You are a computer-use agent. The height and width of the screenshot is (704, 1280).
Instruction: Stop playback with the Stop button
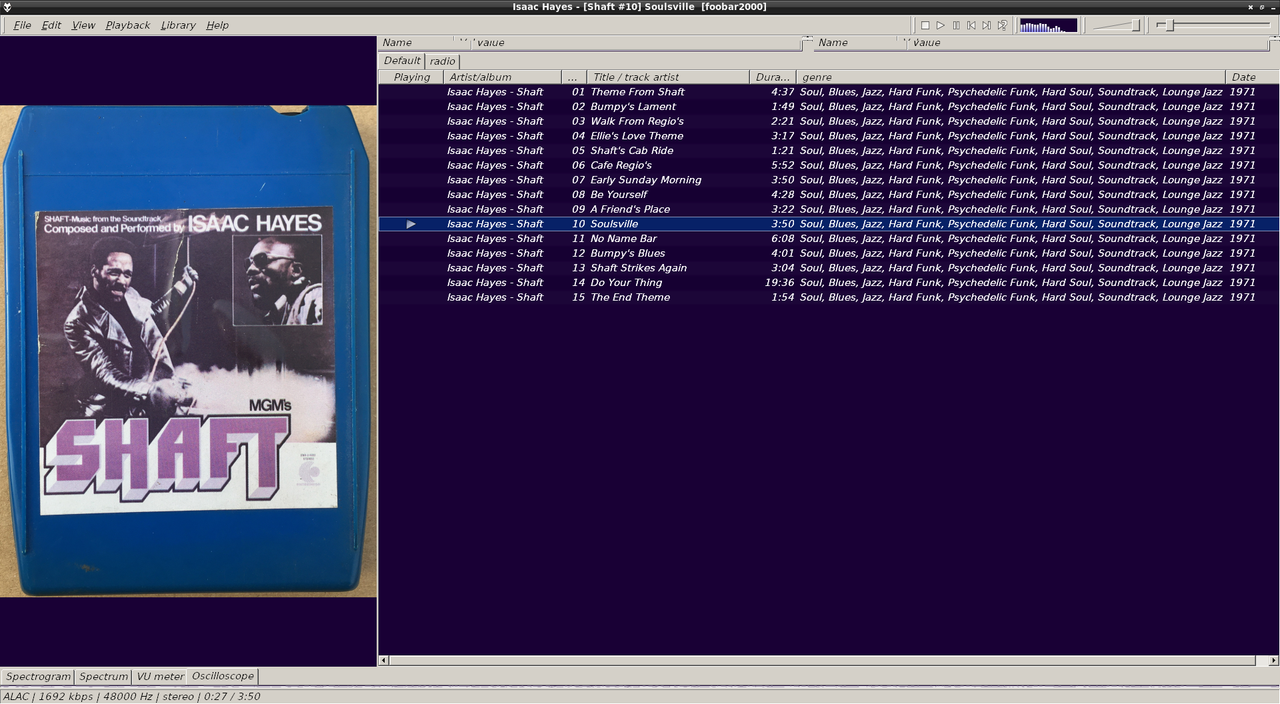pyautogui.click(x=925, y=25)
